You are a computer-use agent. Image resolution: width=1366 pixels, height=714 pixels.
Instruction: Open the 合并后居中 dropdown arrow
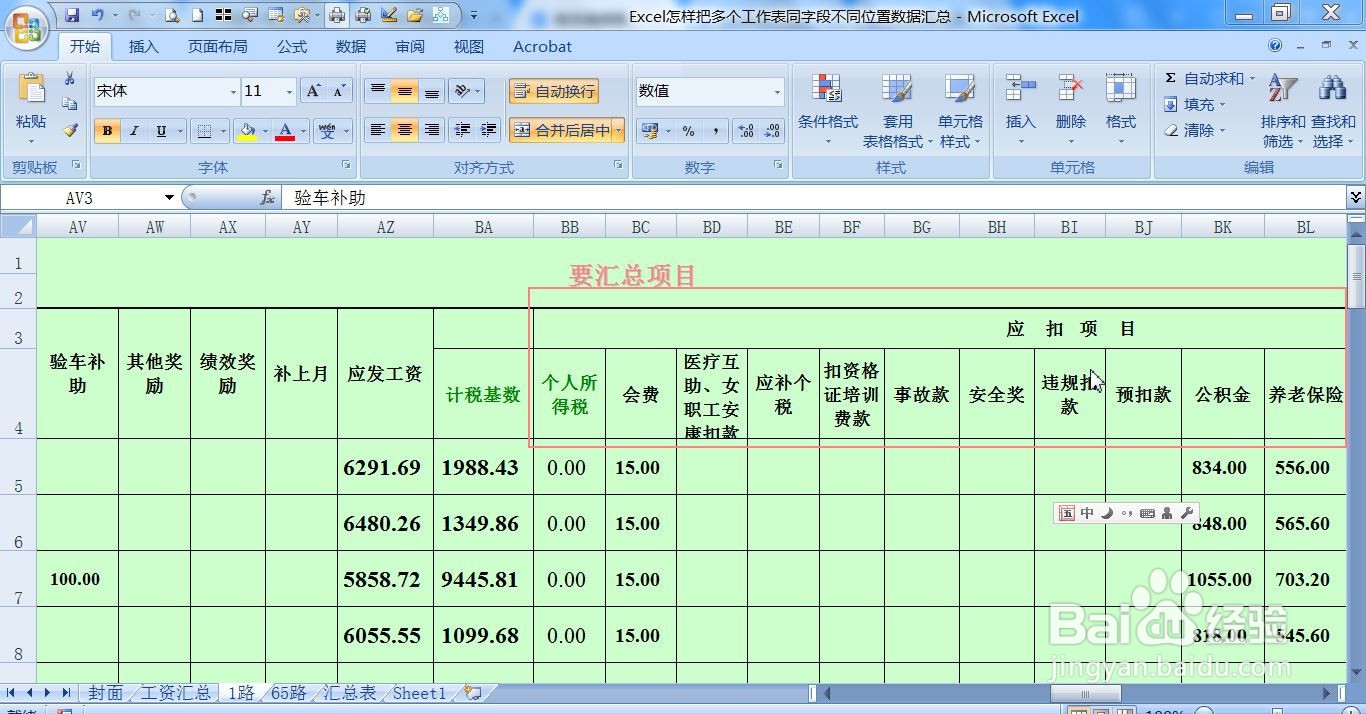[618, 130]
